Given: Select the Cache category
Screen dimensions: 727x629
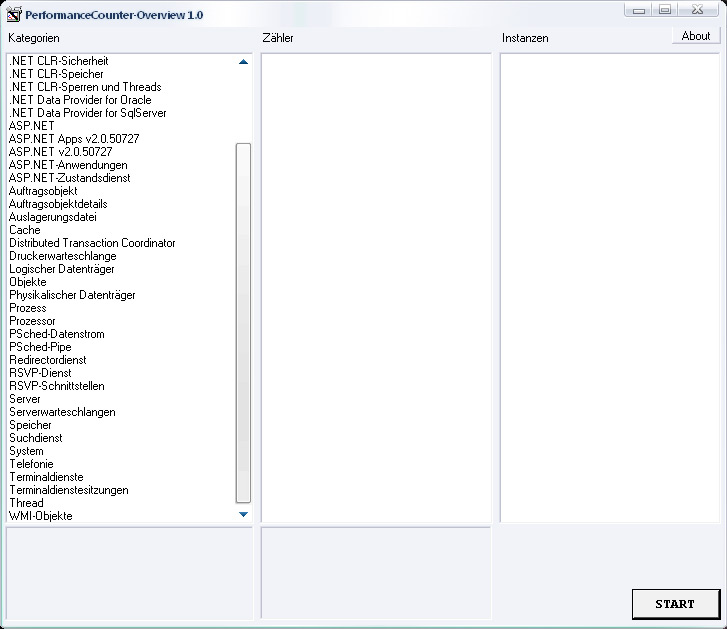Looking at the screenshot, I should click(x=25, y=230).
